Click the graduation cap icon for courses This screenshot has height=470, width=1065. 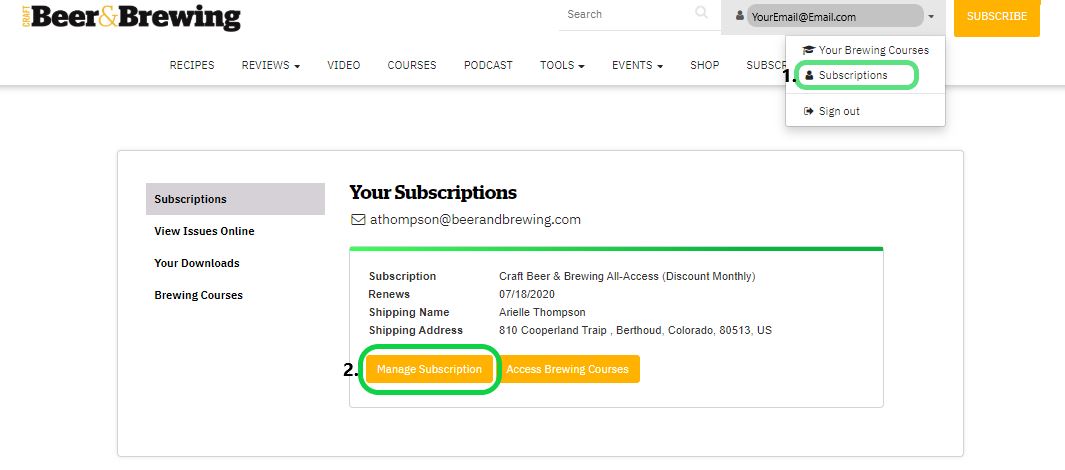tap(808, 50)
